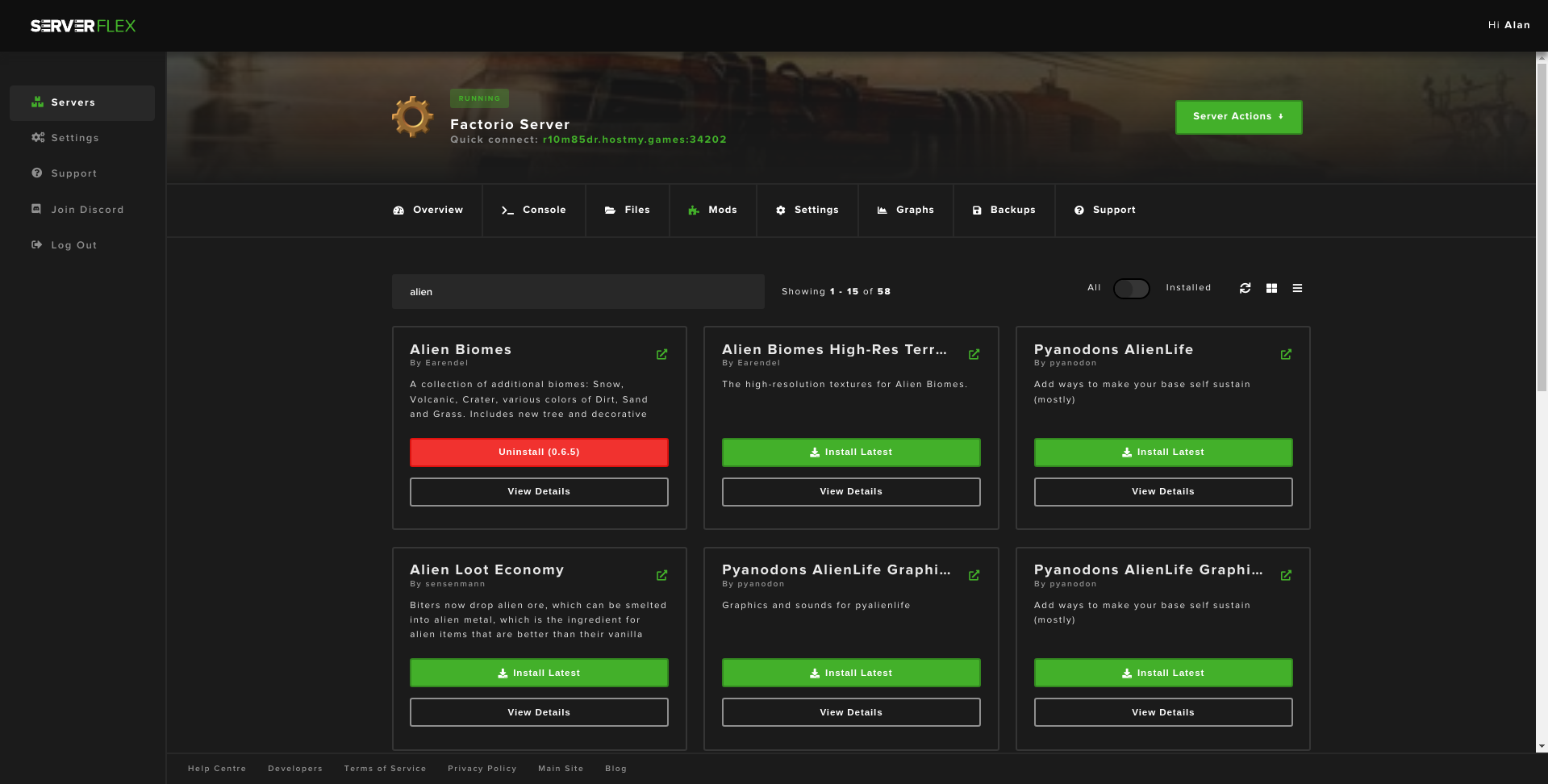Open the Graphs tab
The height and width of the screenshot is (784, 1548).
pos(906,210)
